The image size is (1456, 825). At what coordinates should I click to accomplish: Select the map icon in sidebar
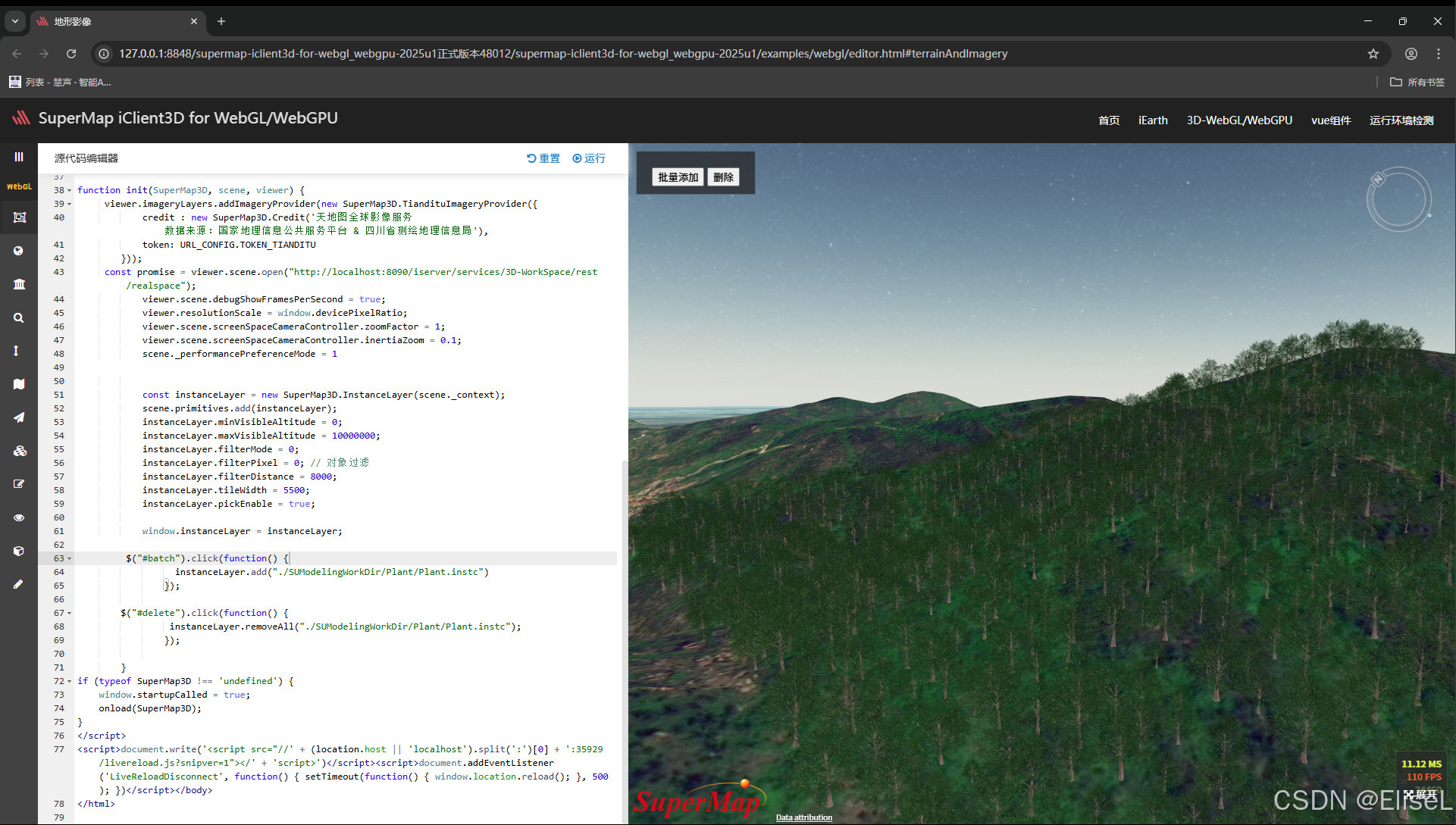tap(19, 384)
